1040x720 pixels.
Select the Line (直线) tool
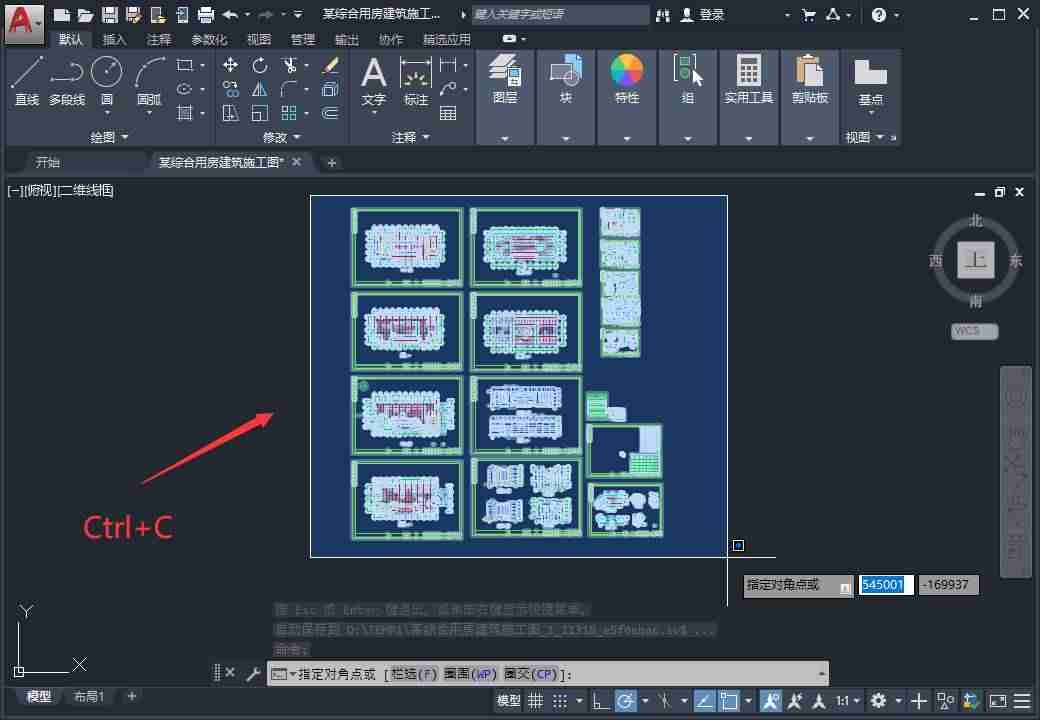tap(27, 81)
